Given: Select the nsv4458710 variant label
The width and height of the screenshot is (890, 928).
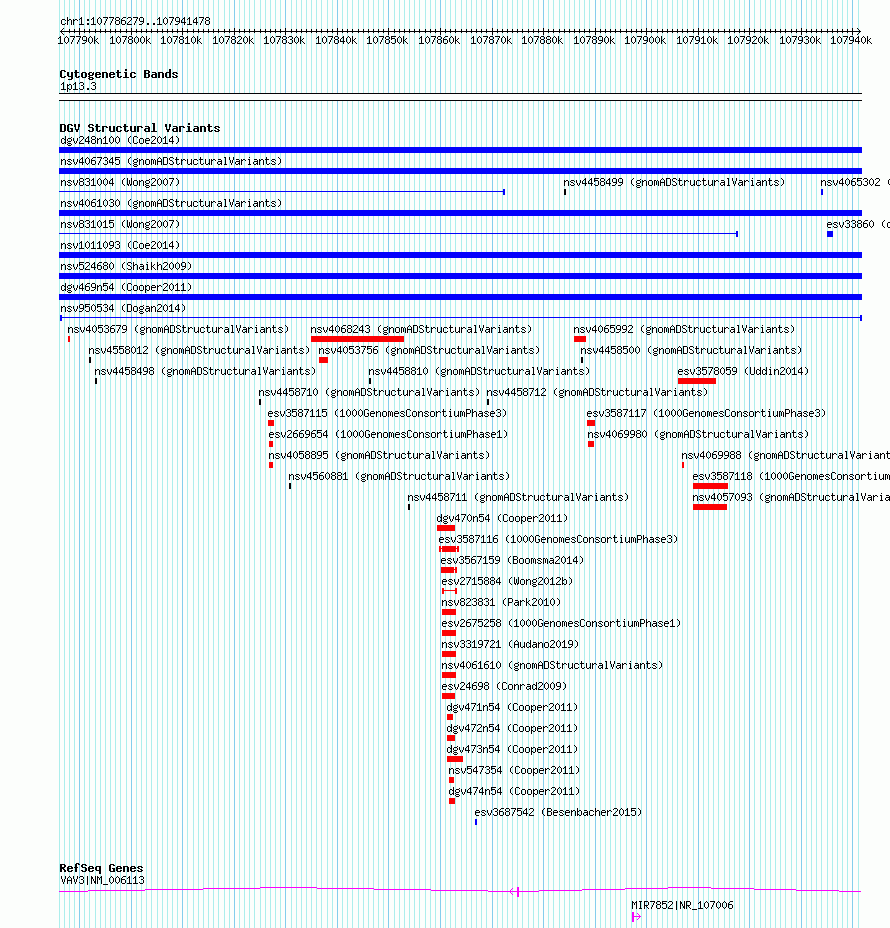Looking at the screenshot, I should click(x=369, y=392).
